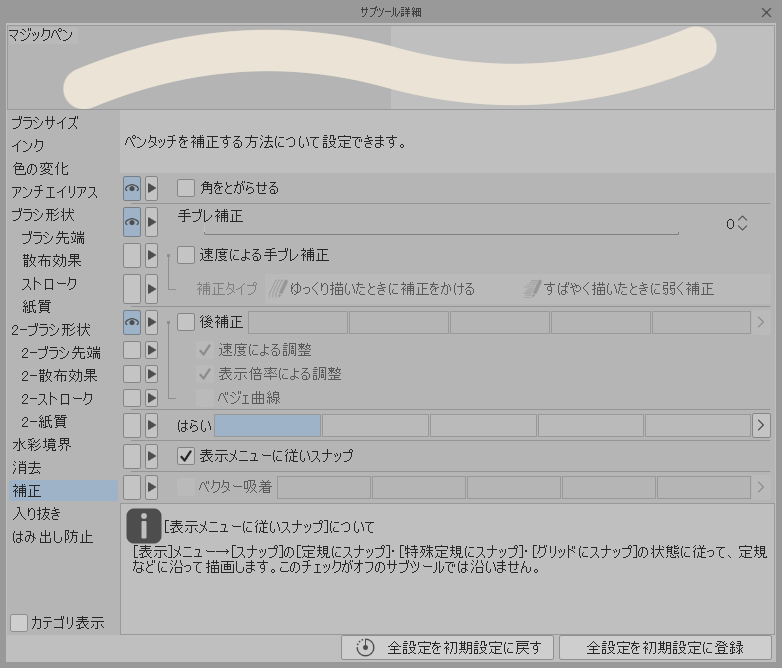This screenshot has width=782, height=668.
Task: Click 全設定を初期設定に戻す button
Action: pos(447,648)
